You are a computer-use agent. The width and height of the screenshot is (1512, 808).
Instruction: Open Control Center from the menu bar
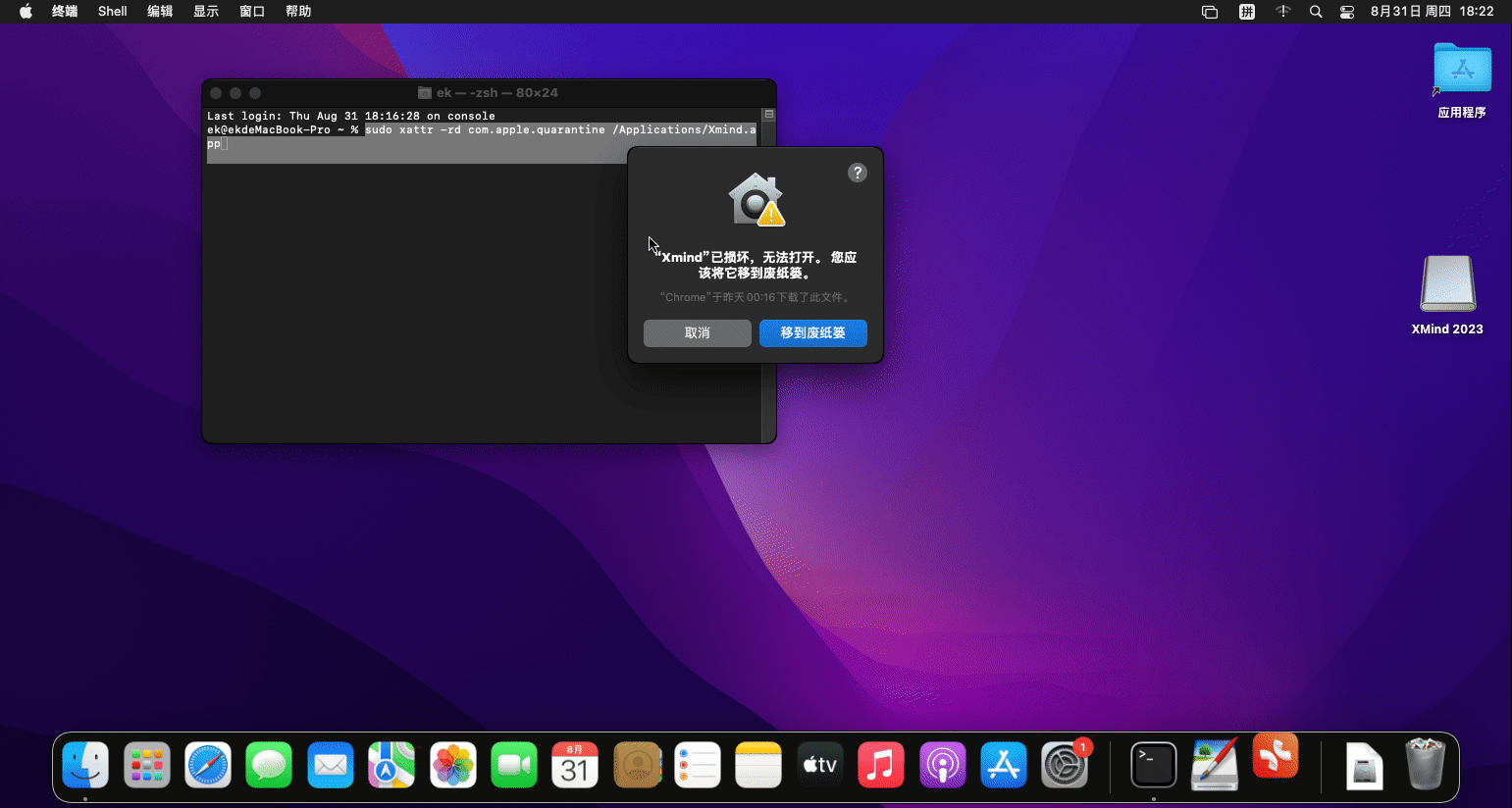pyautogui.click(x=1347, y=12)
